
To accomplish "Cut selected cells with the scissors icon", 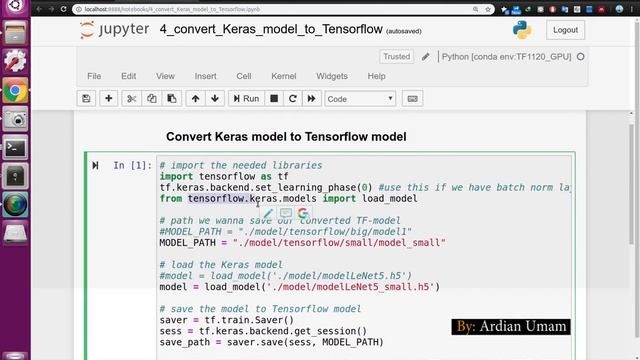I will [x=131, y=99].
